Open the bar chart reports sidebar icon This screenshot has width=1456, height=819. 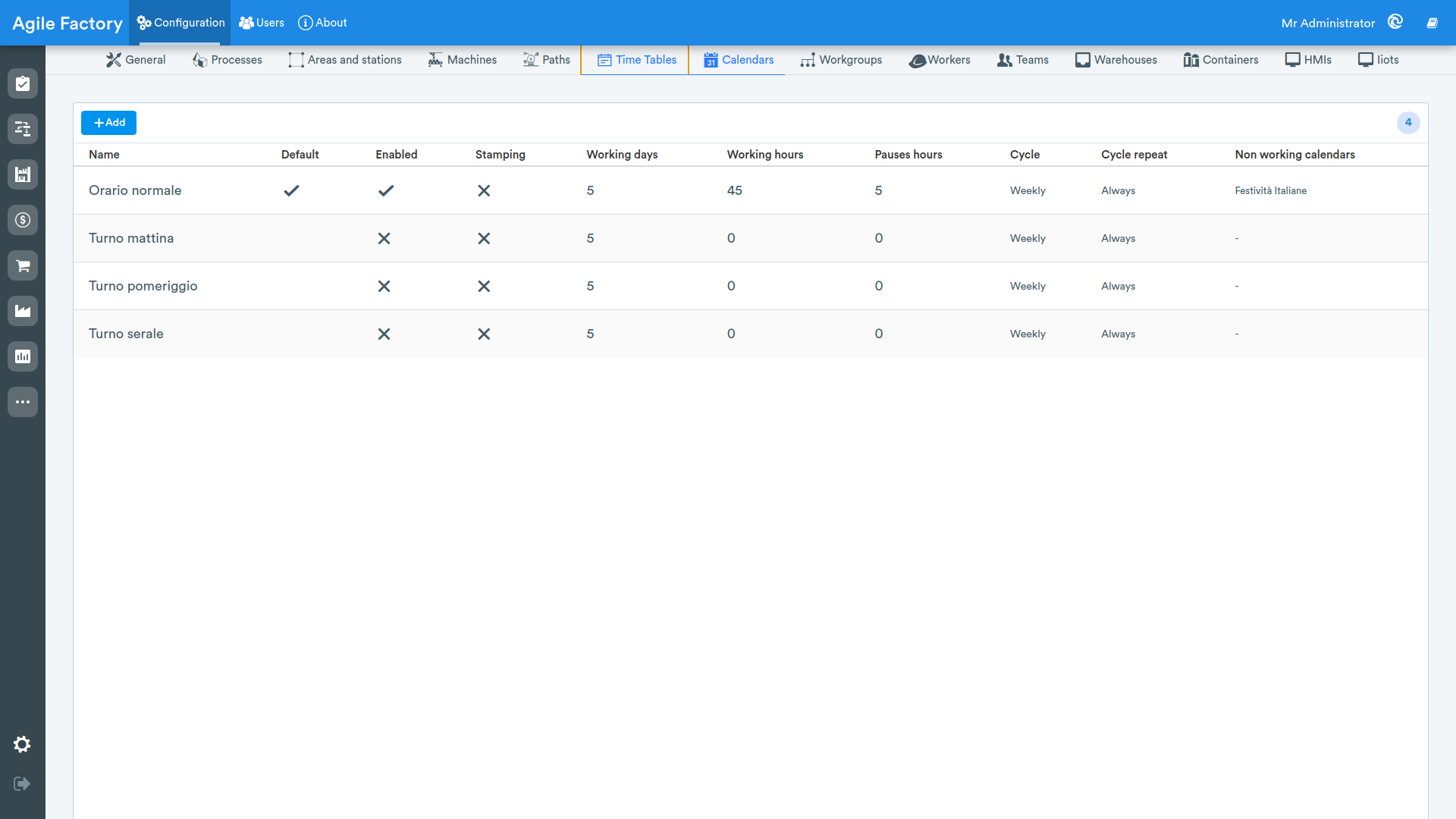tap(23, 356)
